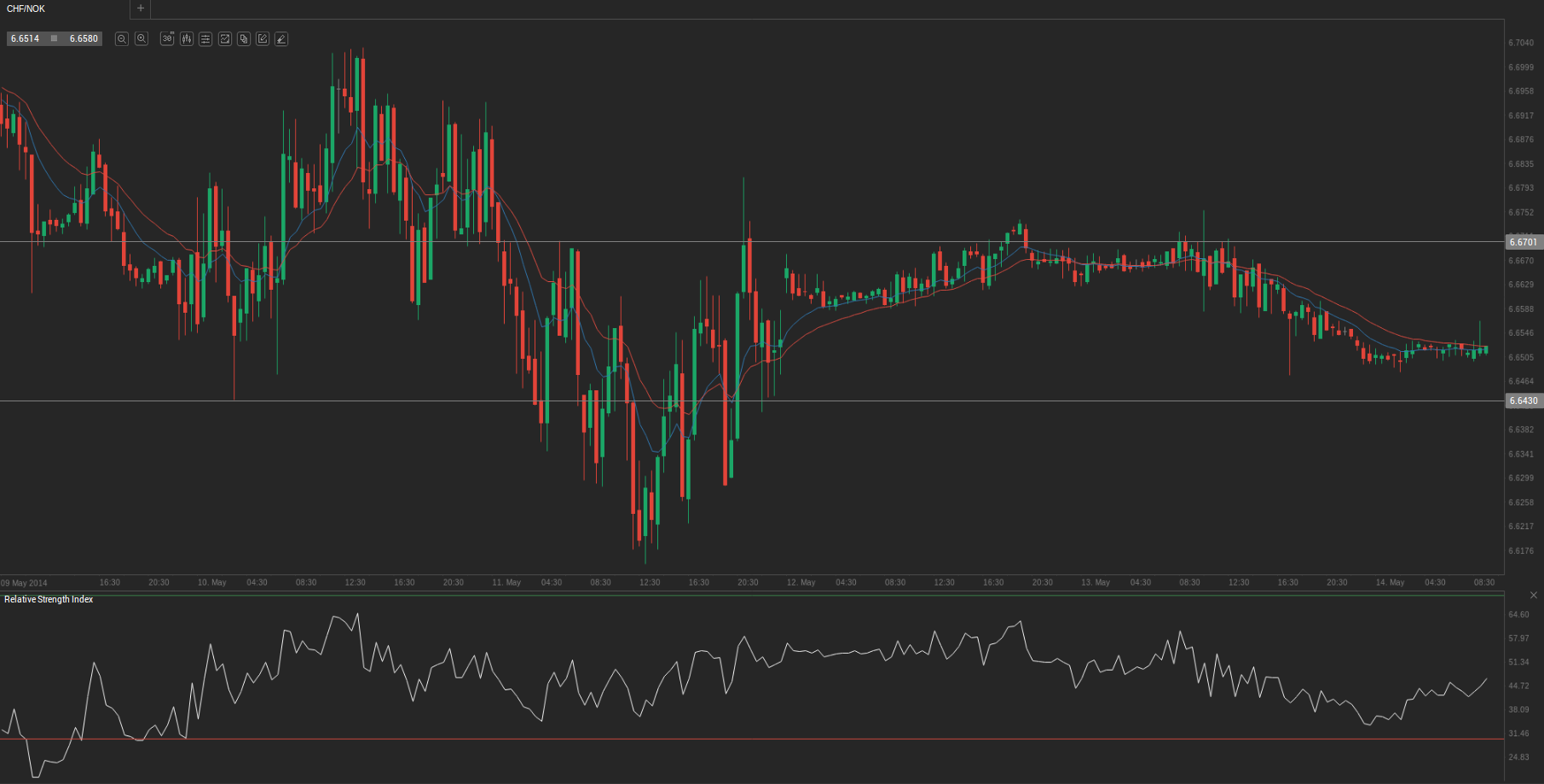
Task: Add a new chart tab with plus
Action: (141, 9)
